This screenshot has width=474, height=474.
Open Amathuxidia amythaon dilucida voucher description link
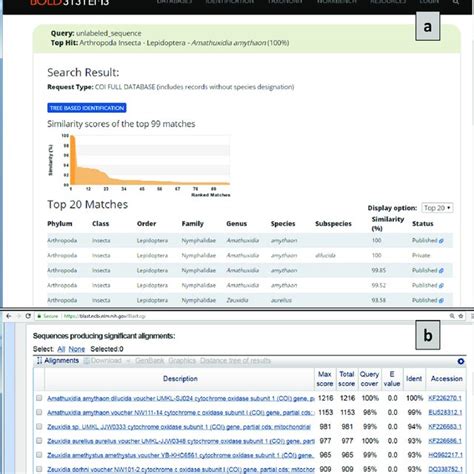pyautogui.click(x=181, y=398)
